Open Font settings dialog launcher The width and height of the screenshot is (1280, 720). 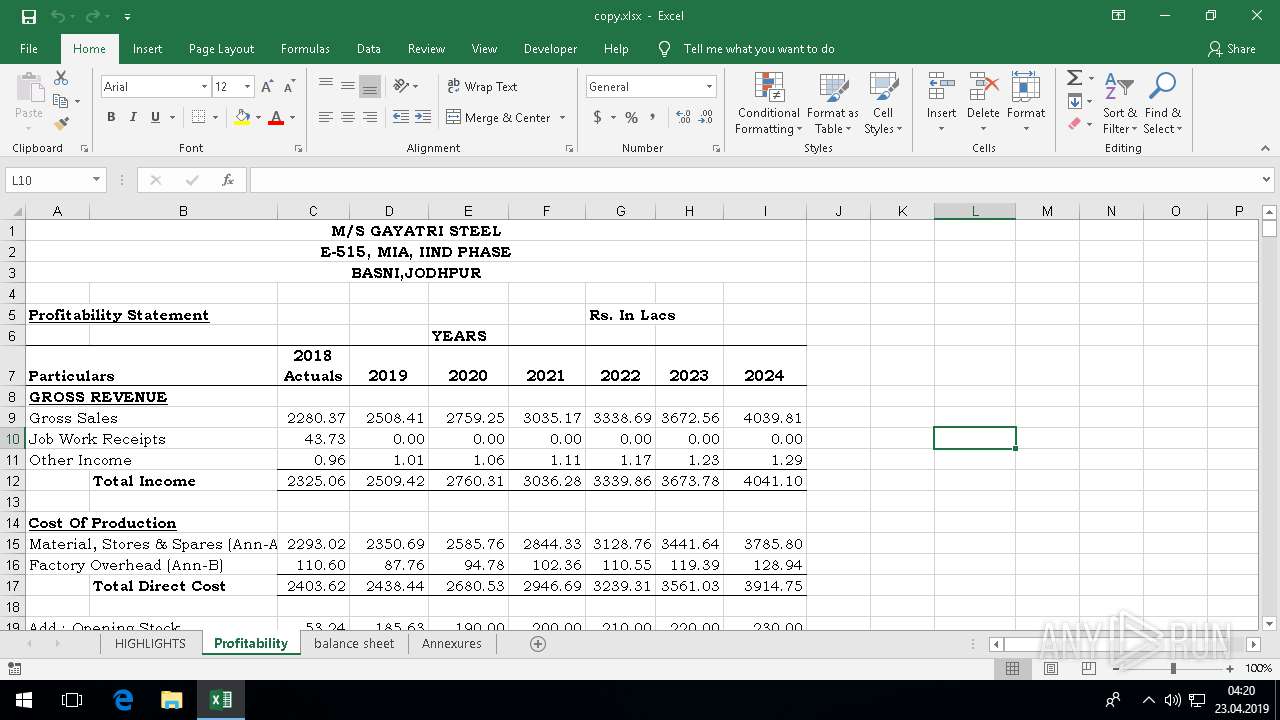pos(299,148)
